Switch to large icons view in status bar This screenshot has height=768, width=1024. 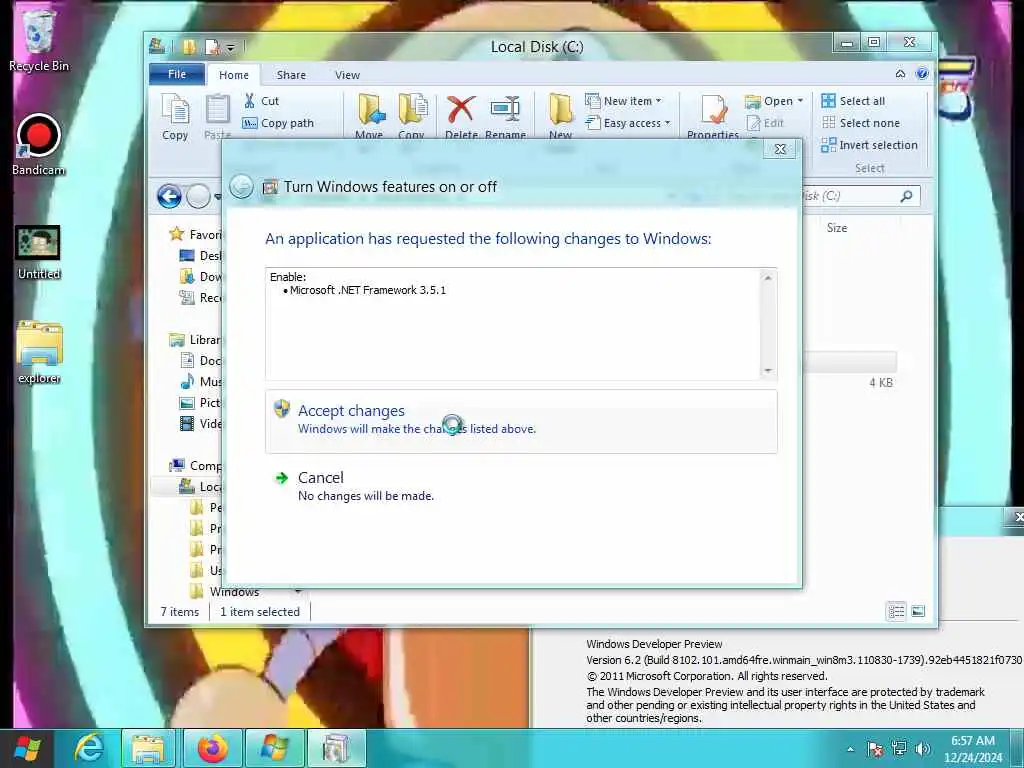coord(918,611)
